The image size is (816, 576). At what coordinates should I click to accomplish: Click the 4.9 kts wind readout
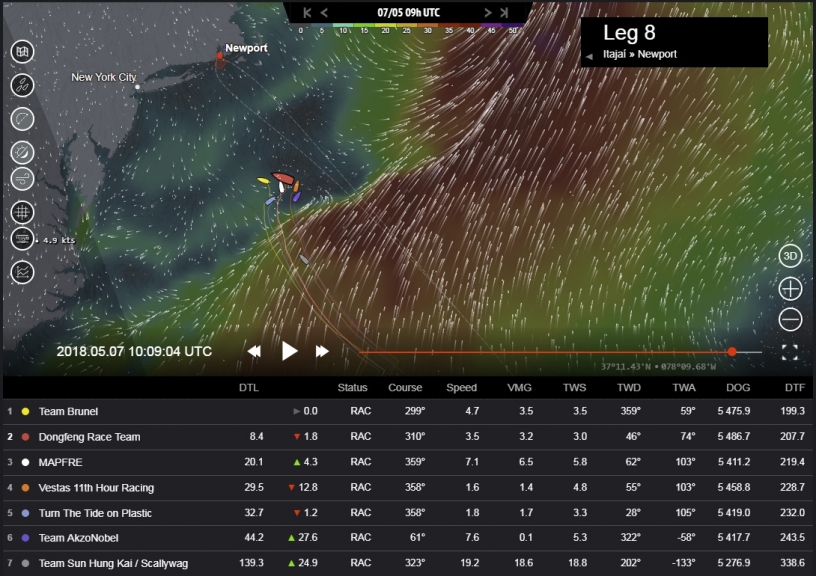(59, 240)
